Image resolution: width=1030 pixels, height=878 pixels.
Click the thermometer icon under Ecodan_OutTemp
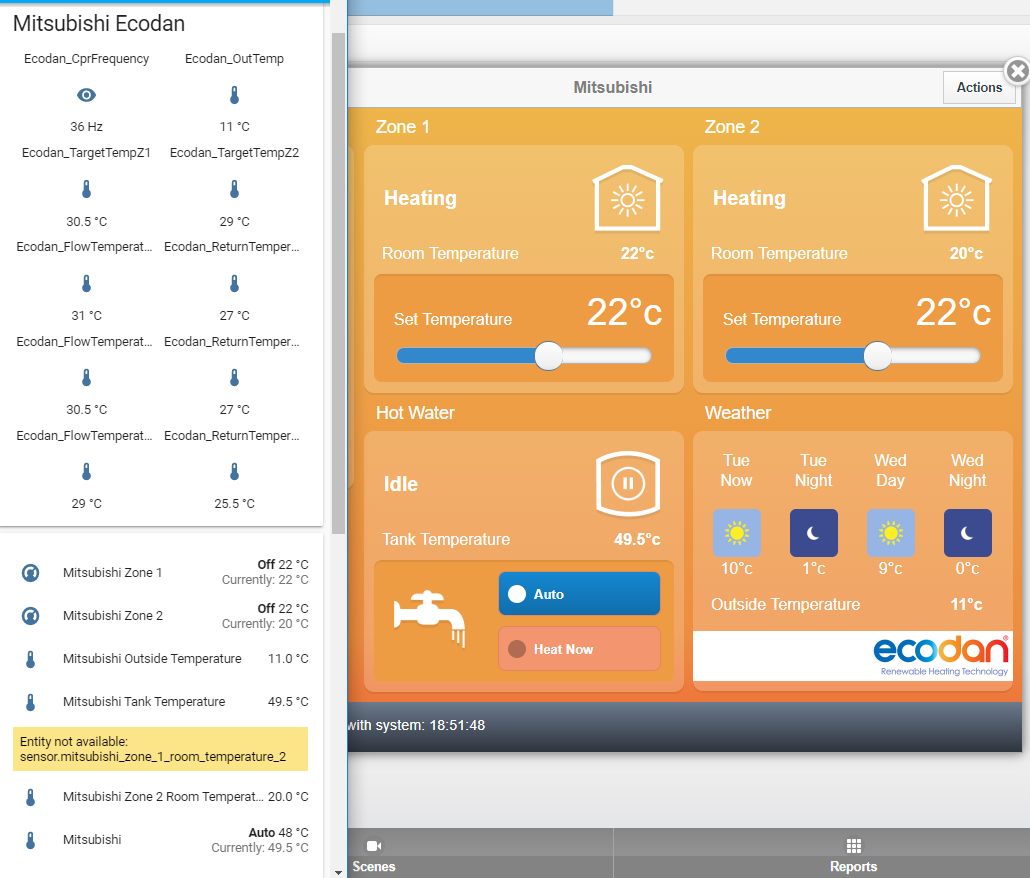233,95
